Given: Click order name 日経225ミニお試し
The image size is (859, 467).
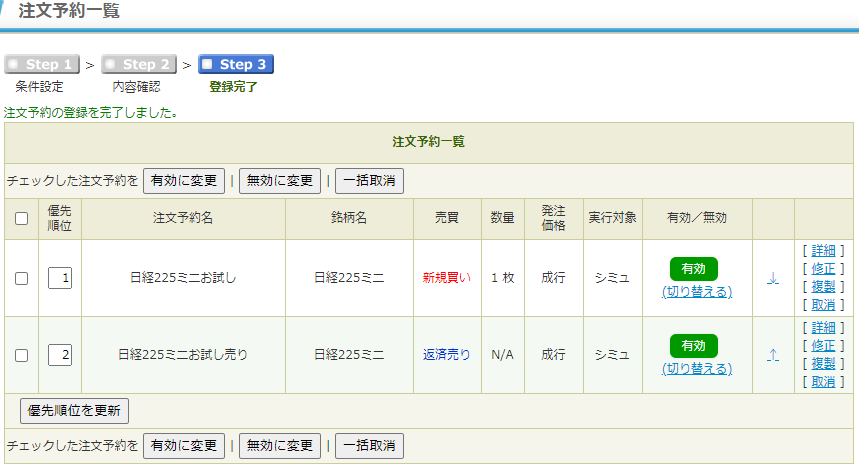Looking at the screenshot, I should 183,278.
